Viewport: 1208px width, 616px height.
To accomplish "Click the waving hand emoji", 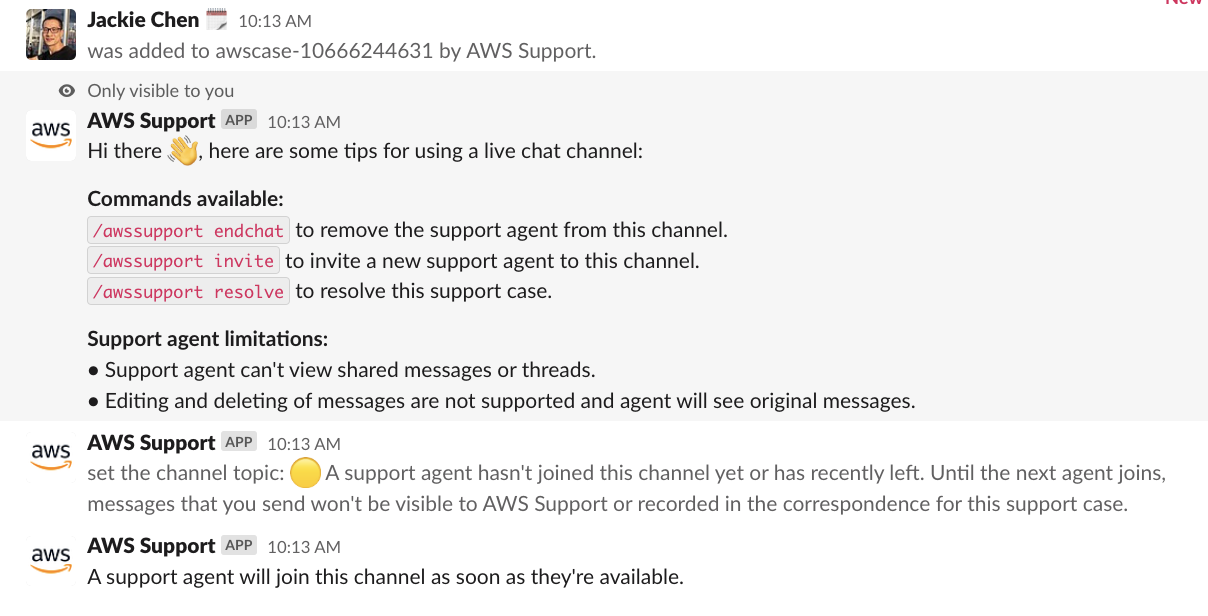I will click(x=184, y=151).
